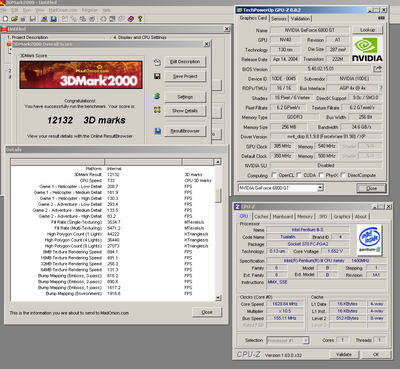Click the ResultBrowser button

pyautogui.click(x=185, y=131)
